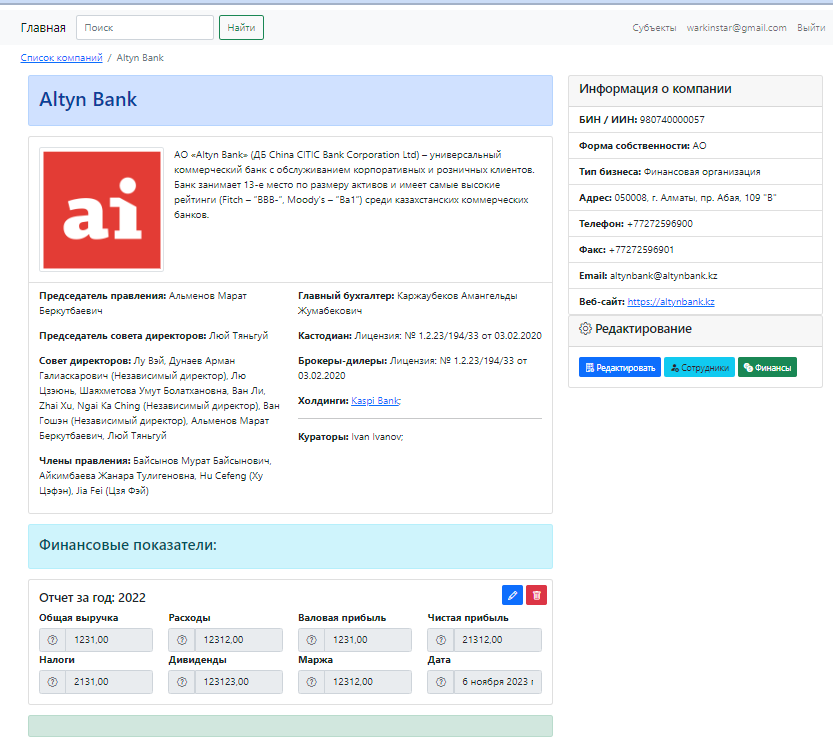Select the email altynbank@altynbank.kz

664,275
